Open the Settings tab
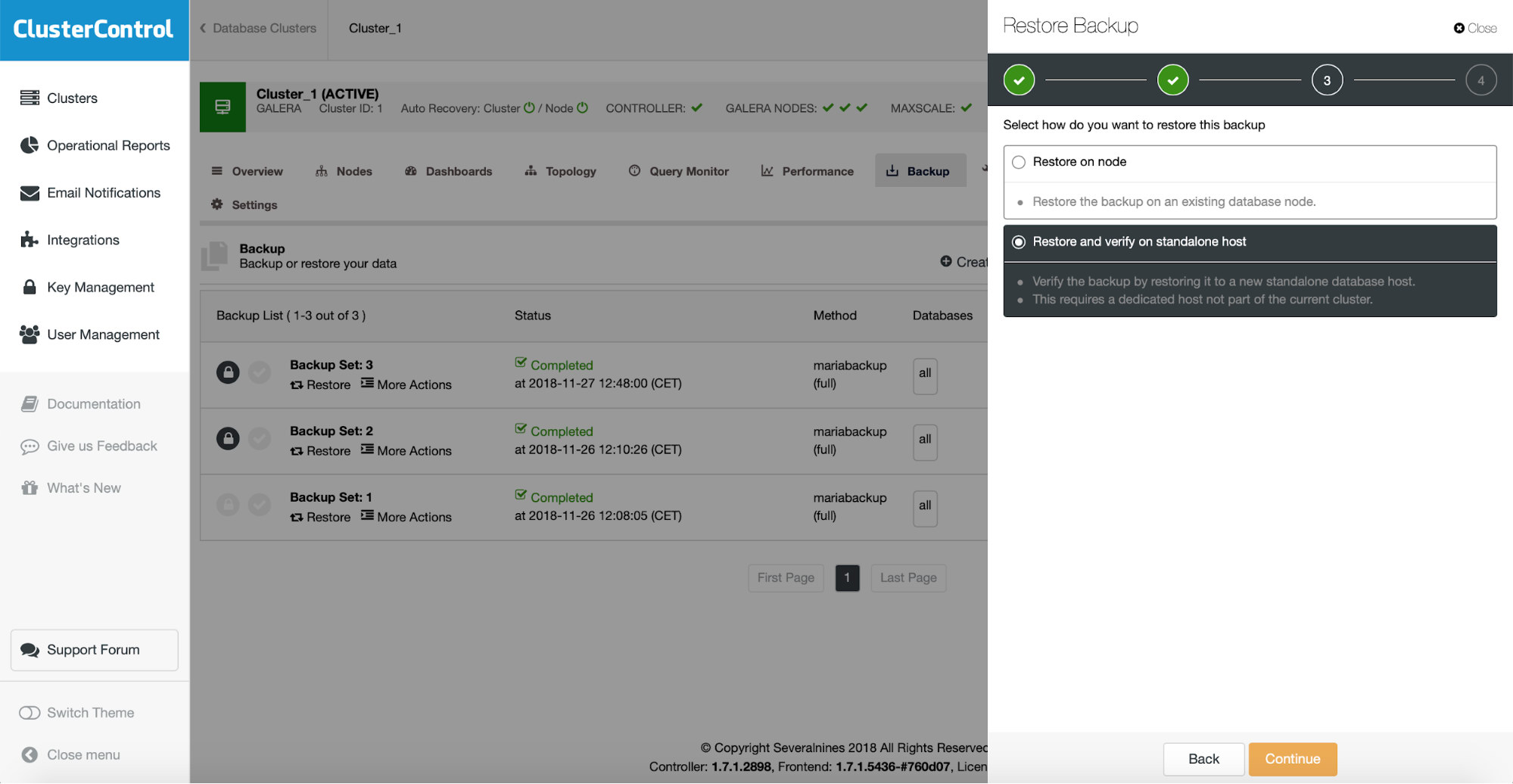Viewport: 1513px width, 784px height. click(244, 204)
